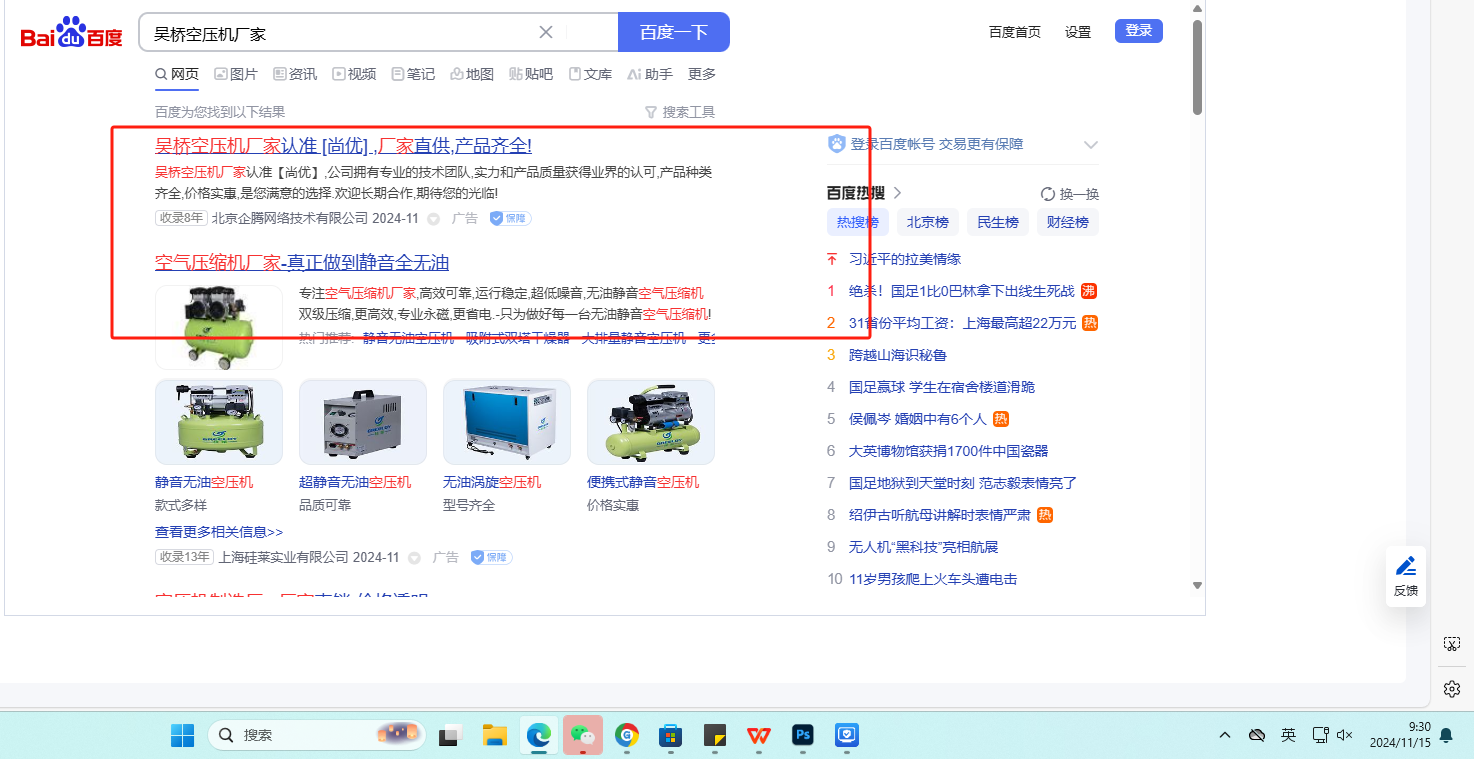
Task: Click the 反馈 feedback pencil button
Action: [1406, 576]
